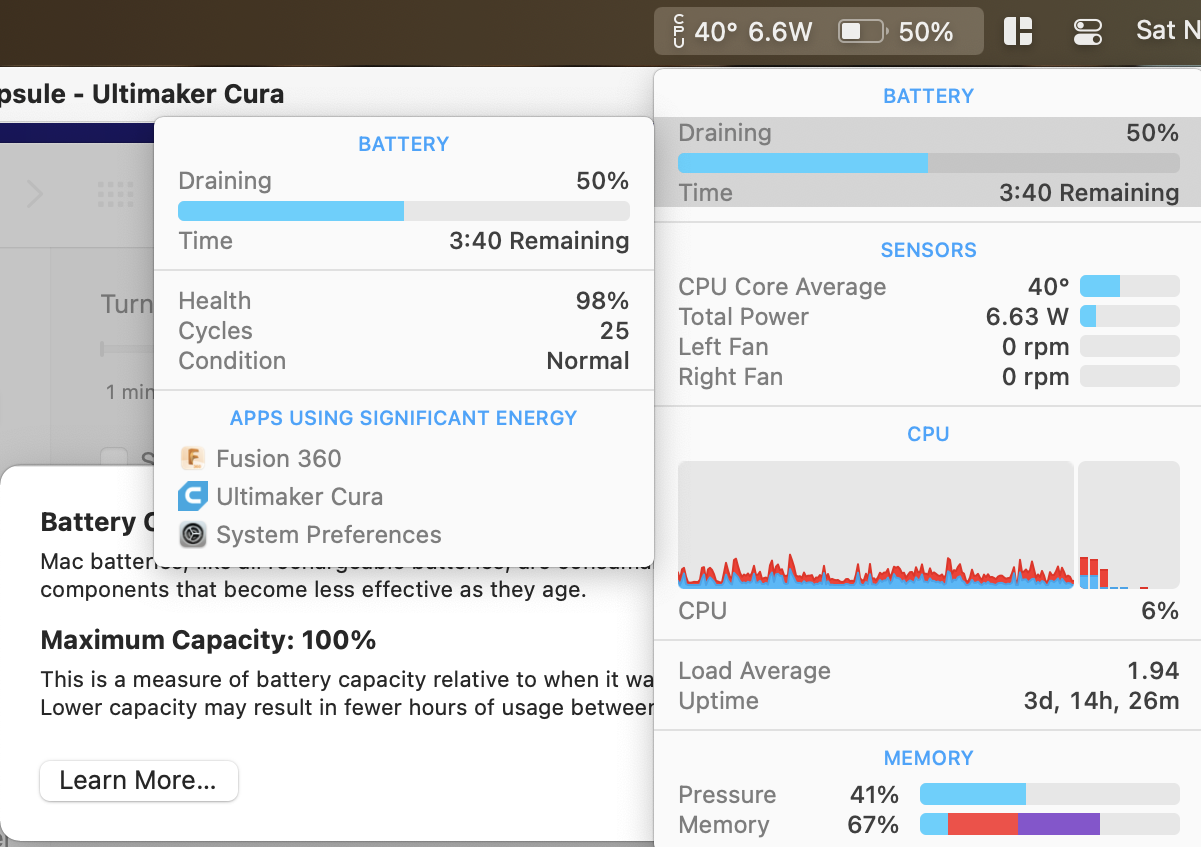1201x847 pixels.
Task: Select the CPU Core Average sensor row
Action: [928, 287]
